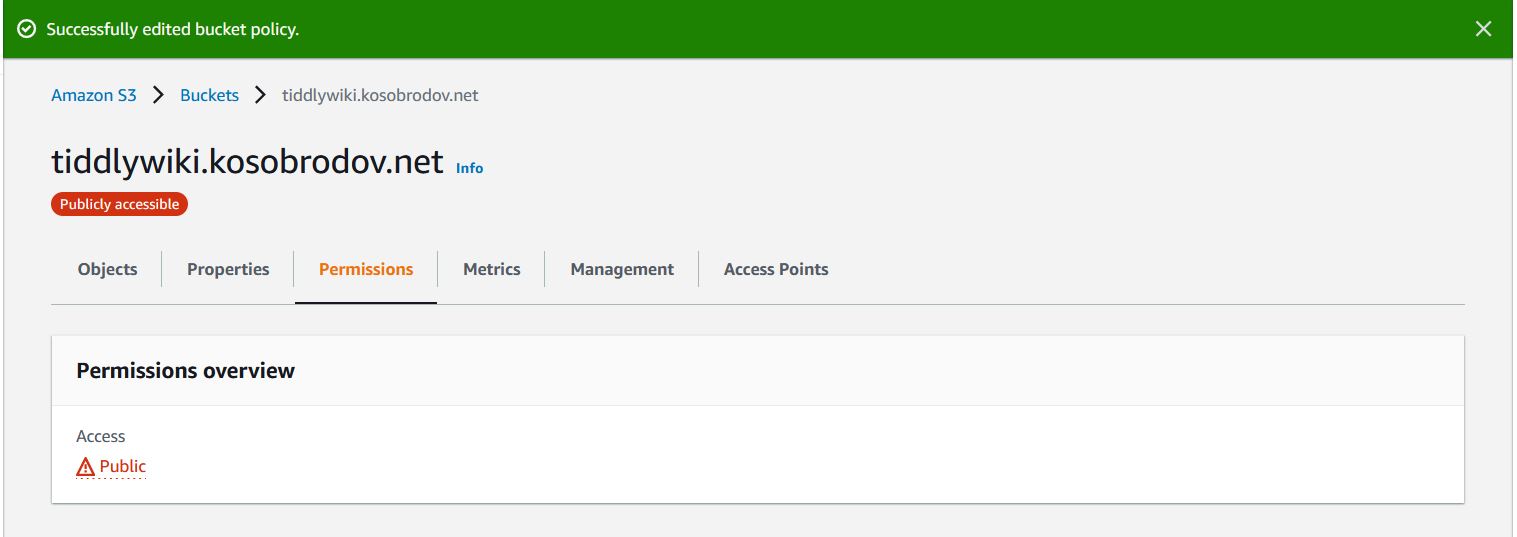Click the Permissions overview heading
The height and width of the screenshot is (537, 1517).
coord(186,370)
